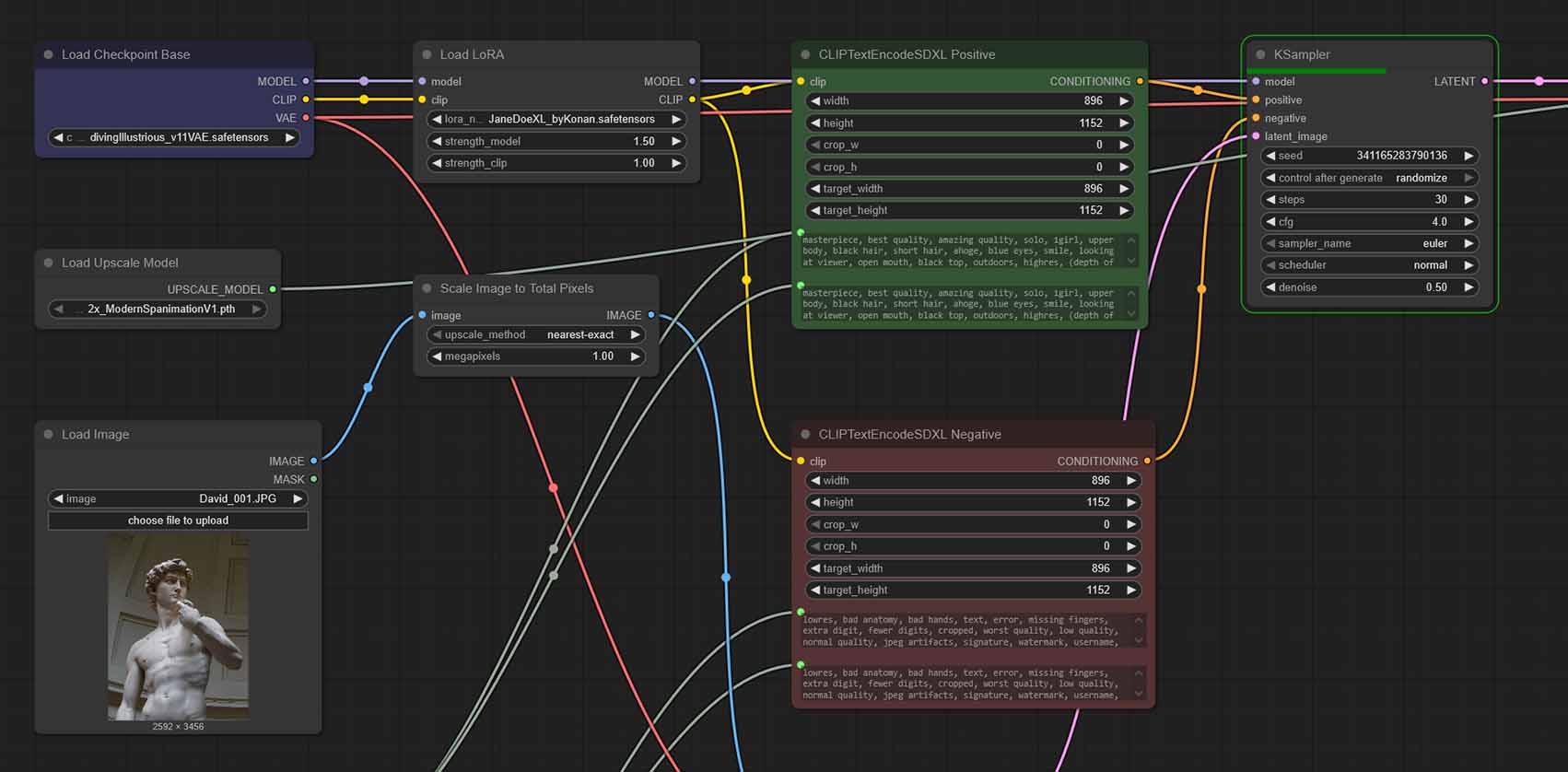Toggle collapse of CLIPTextEncodeSDXL Negative node
This screenshot has height=772, width=1568.
[x=805, y=434]
